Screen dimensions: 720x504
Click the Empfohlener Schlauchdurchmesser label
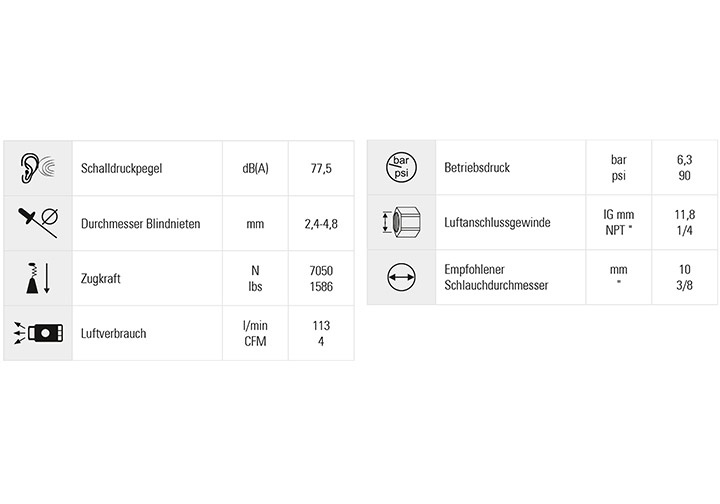pos(496,277)
